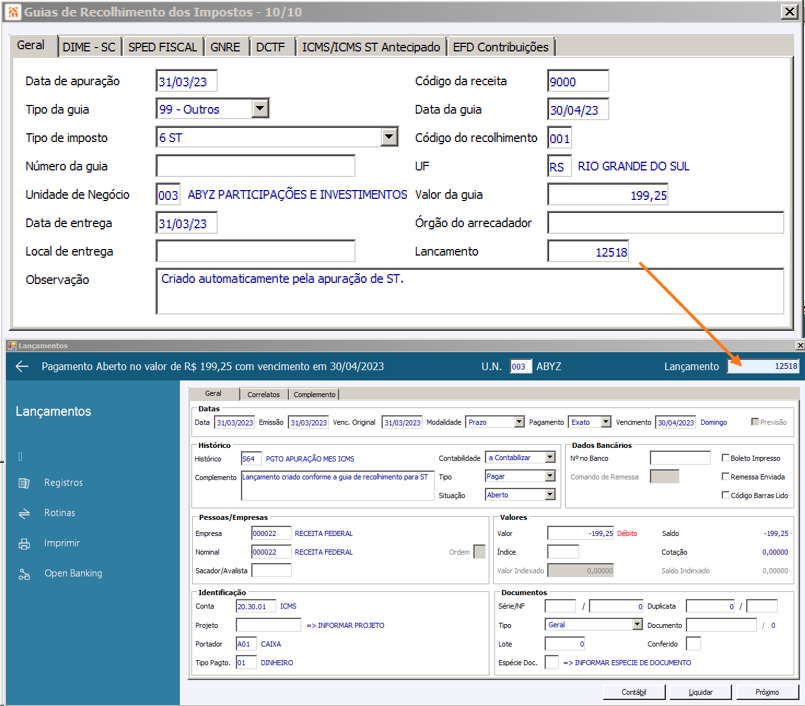
Task: Click the Contábil button
Action: (634, 692)
